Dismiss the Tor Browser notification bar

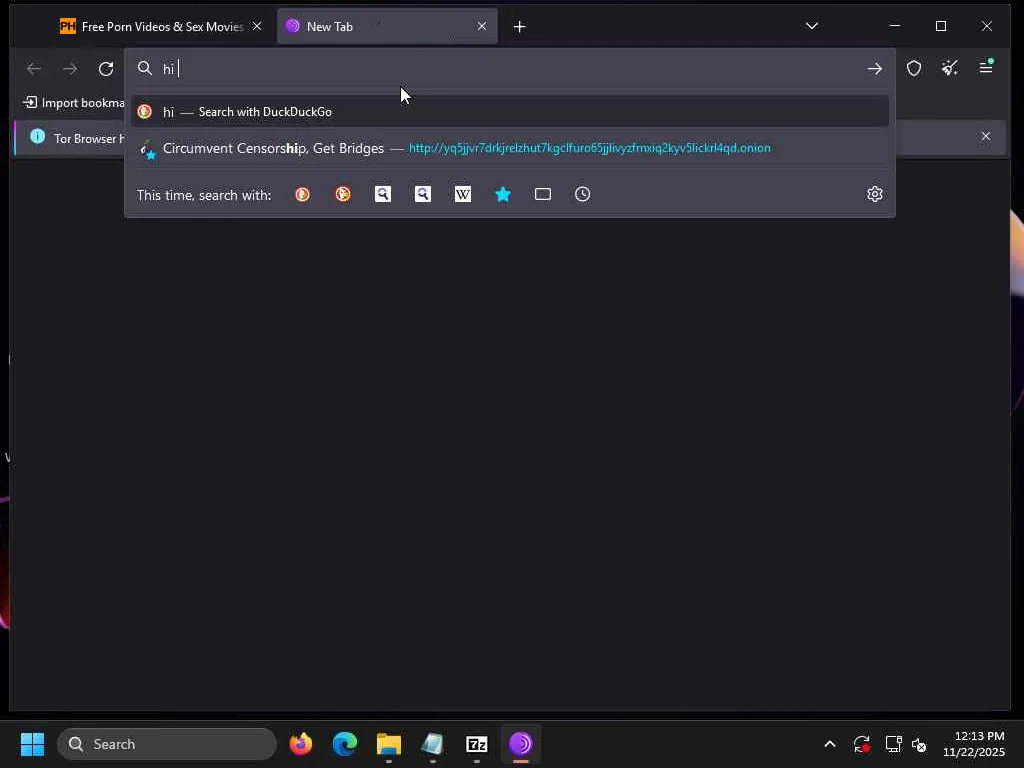tap(985, 136)
